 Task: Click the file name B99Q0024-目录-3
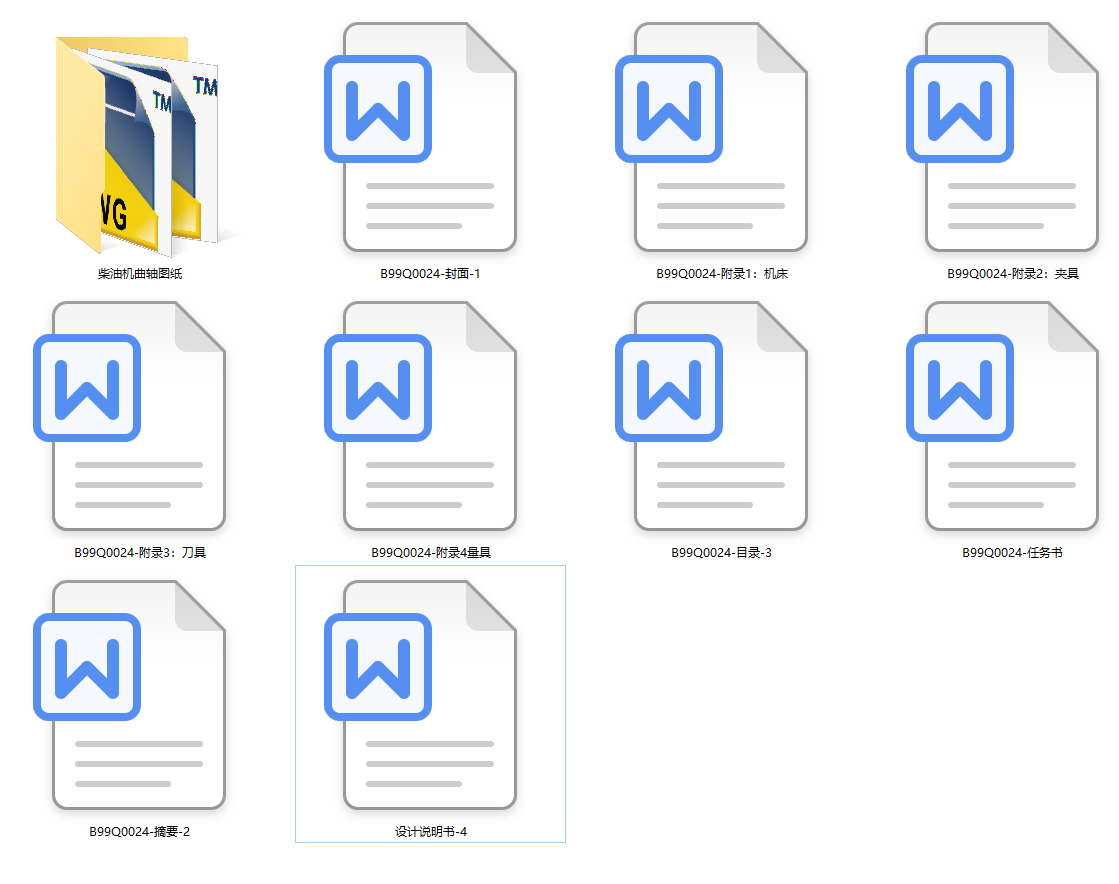[721, 552]
